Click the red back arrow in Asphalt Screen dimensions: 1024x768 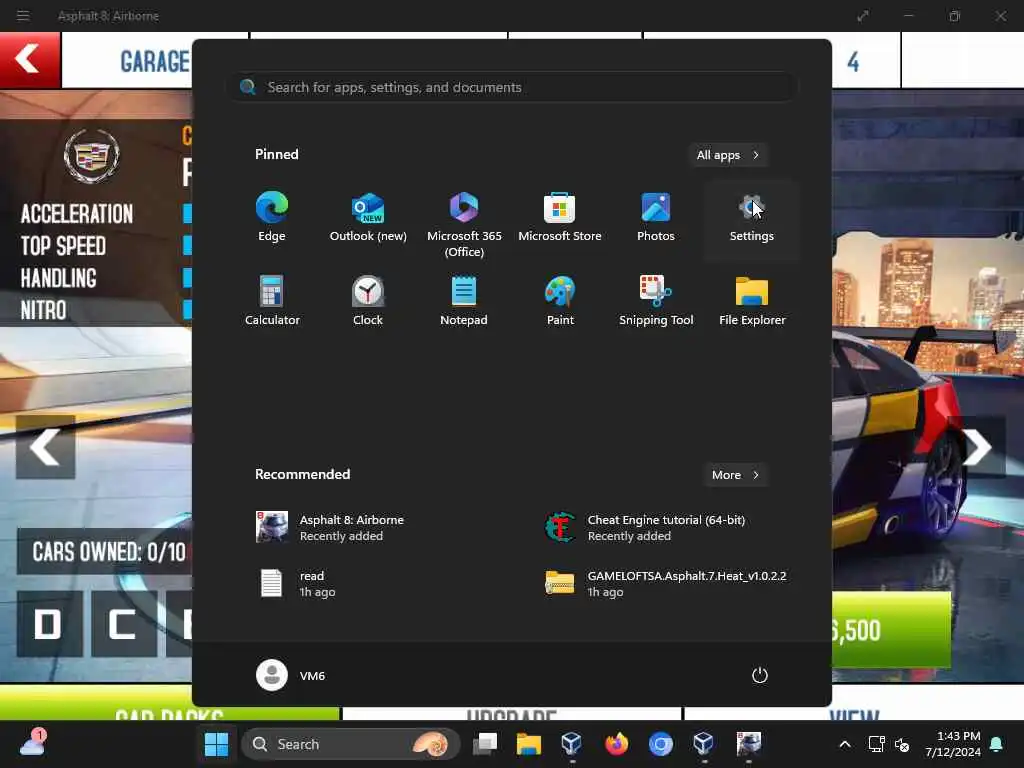[30, 59]
